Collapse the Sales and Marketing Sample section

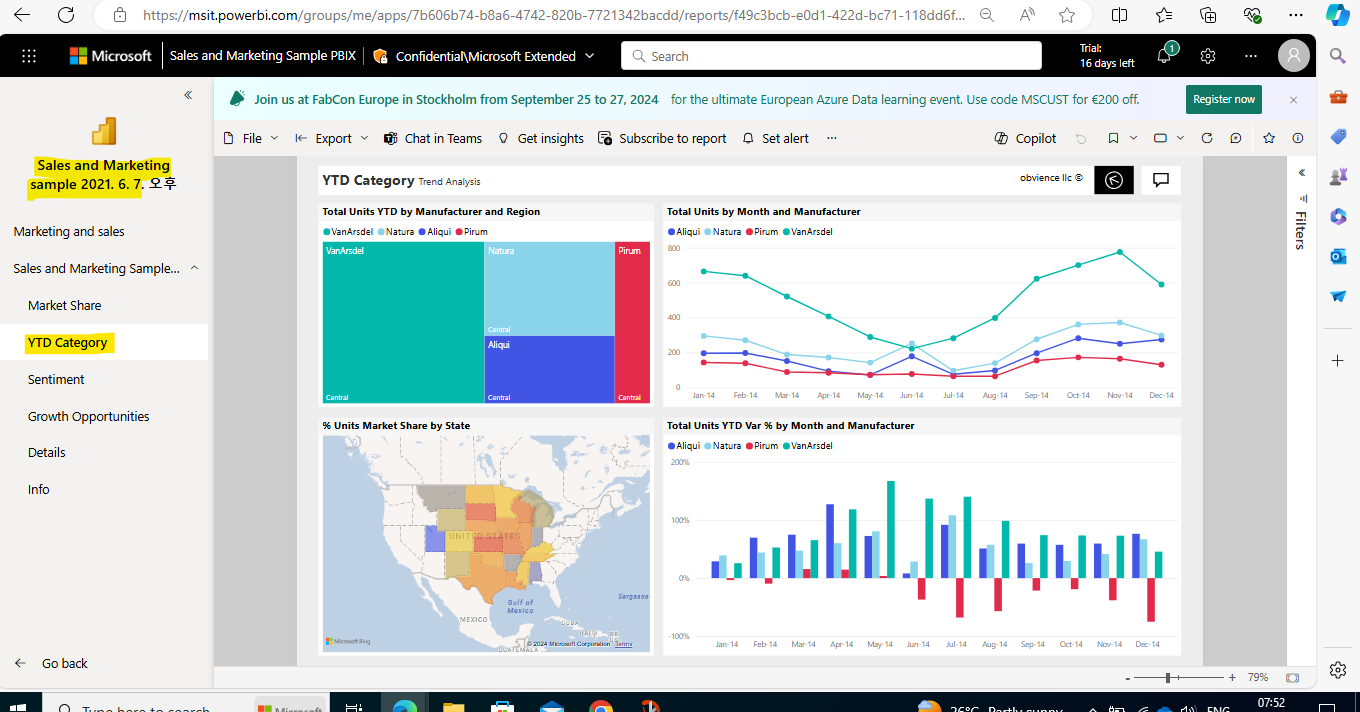(194, 268)
